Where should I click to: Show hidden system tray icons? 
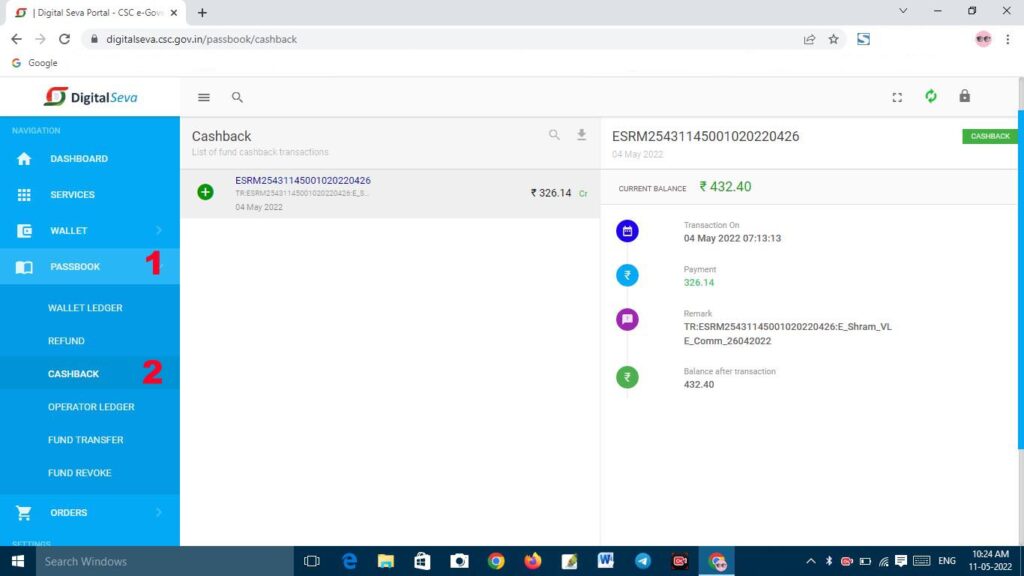pyautogui.click(x=810, y=561)
